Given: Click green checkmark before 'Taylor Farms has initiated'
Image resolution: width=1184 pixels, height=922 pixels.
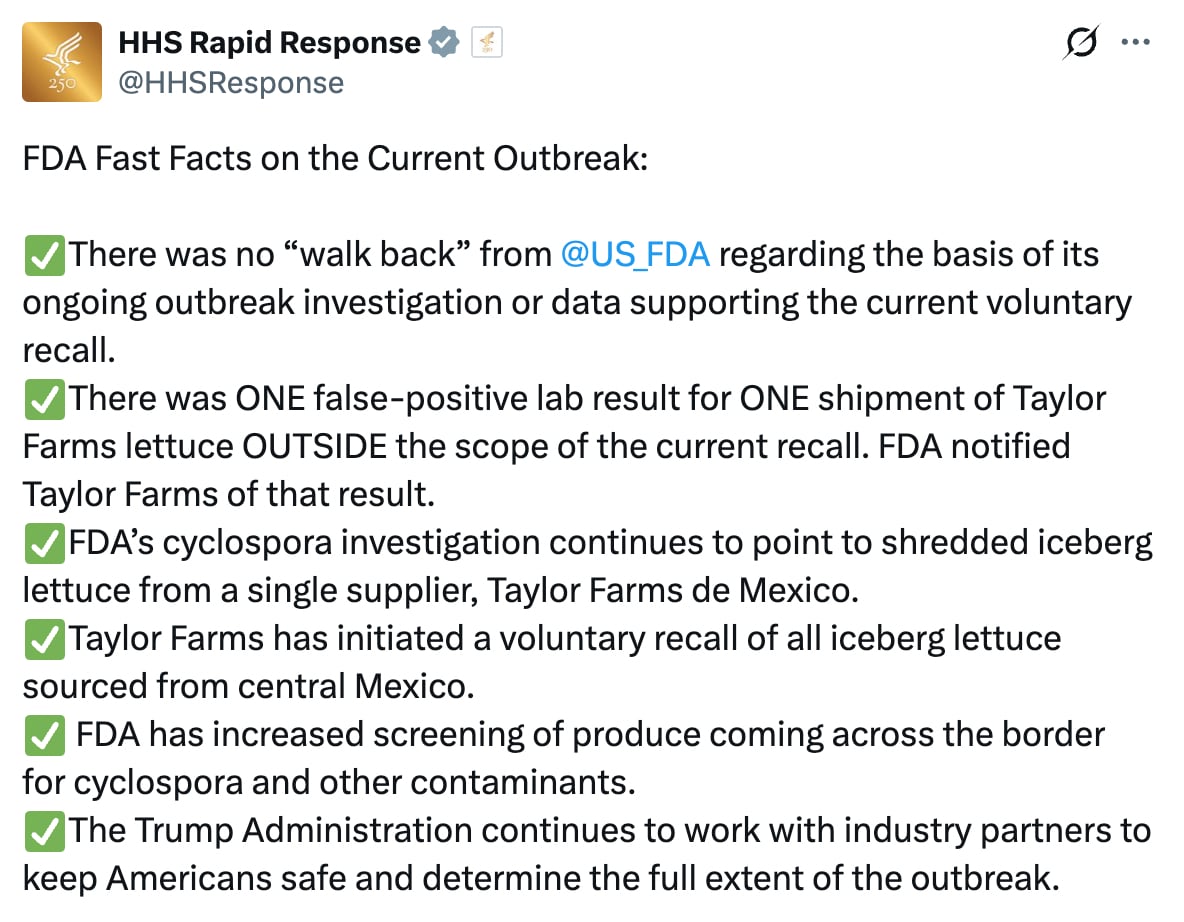Looking at the screenshot, I should pos(45,640).
